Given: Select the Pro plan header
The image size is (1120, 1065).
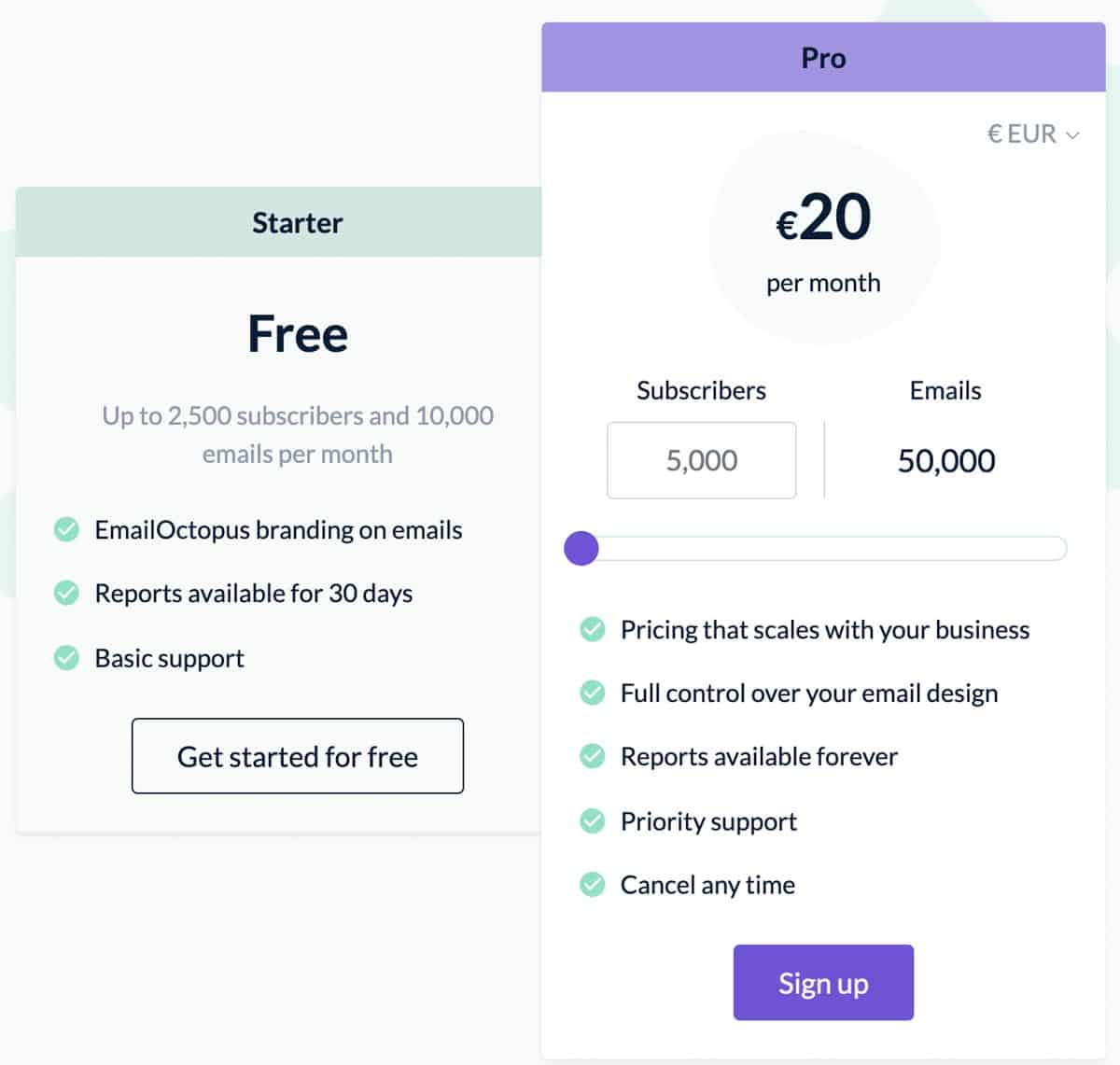Looking at the screenshot, I should [x=823, y=58].
